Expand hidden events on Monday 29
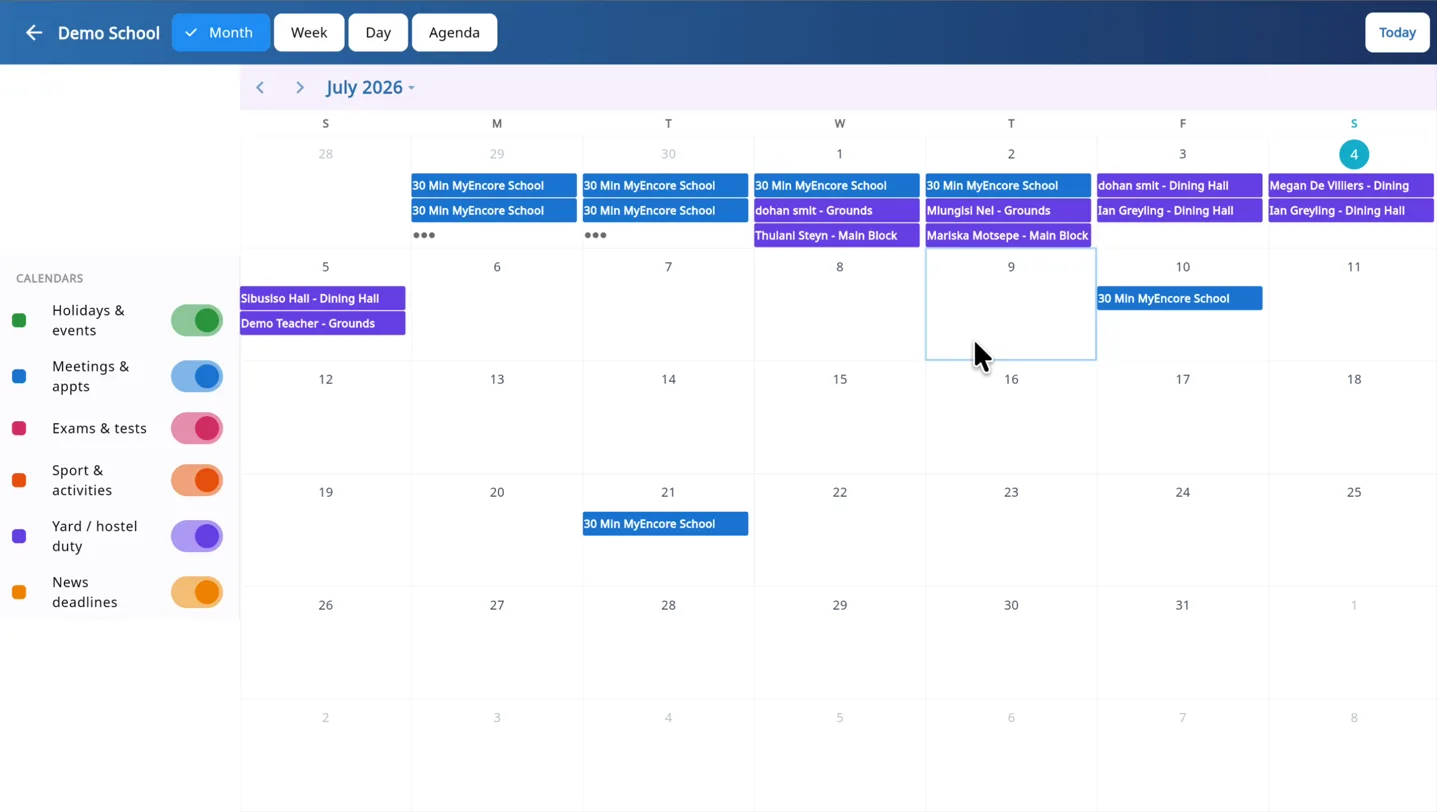This screenshot has height=812, width=1437. (424, 236)
